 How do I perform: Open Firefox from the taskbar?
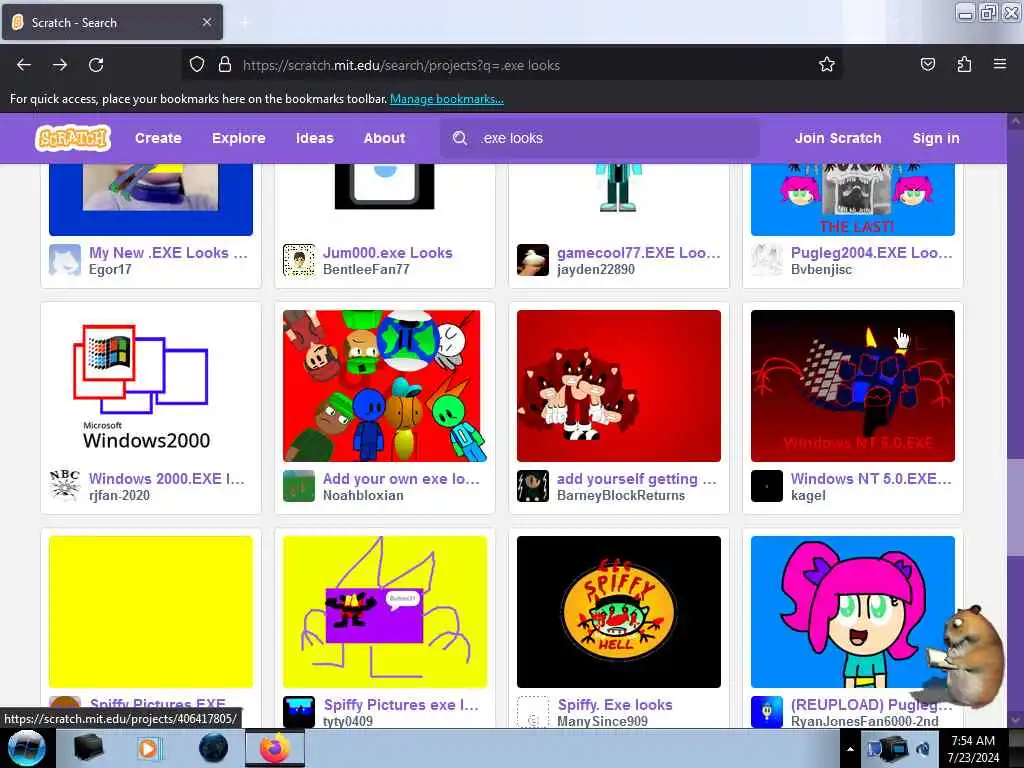tap(275, 748)
